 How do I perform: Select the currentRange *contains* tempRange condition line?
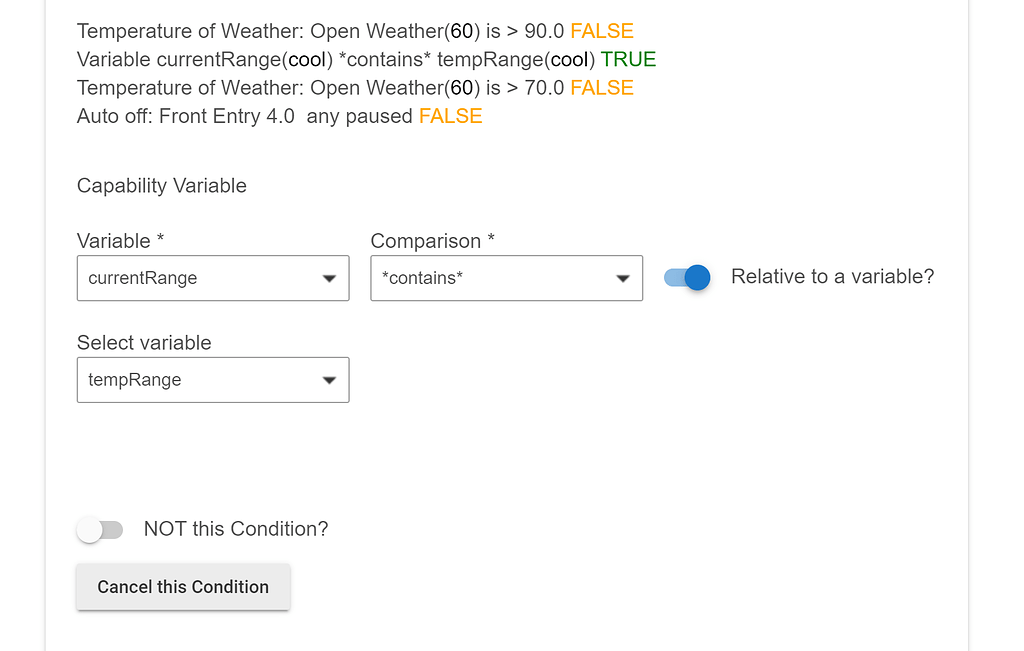(365, 59)
